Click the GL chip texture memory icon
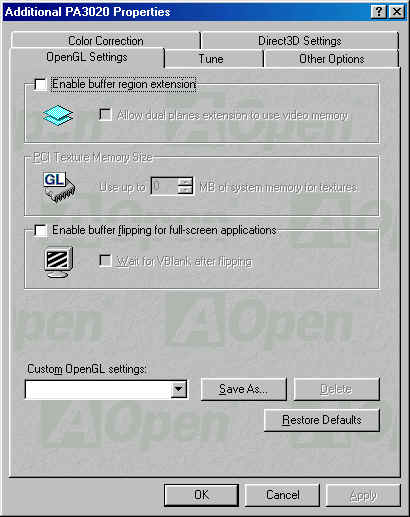The height and width of the screenshot is (517, 410). tap(59, 187)
